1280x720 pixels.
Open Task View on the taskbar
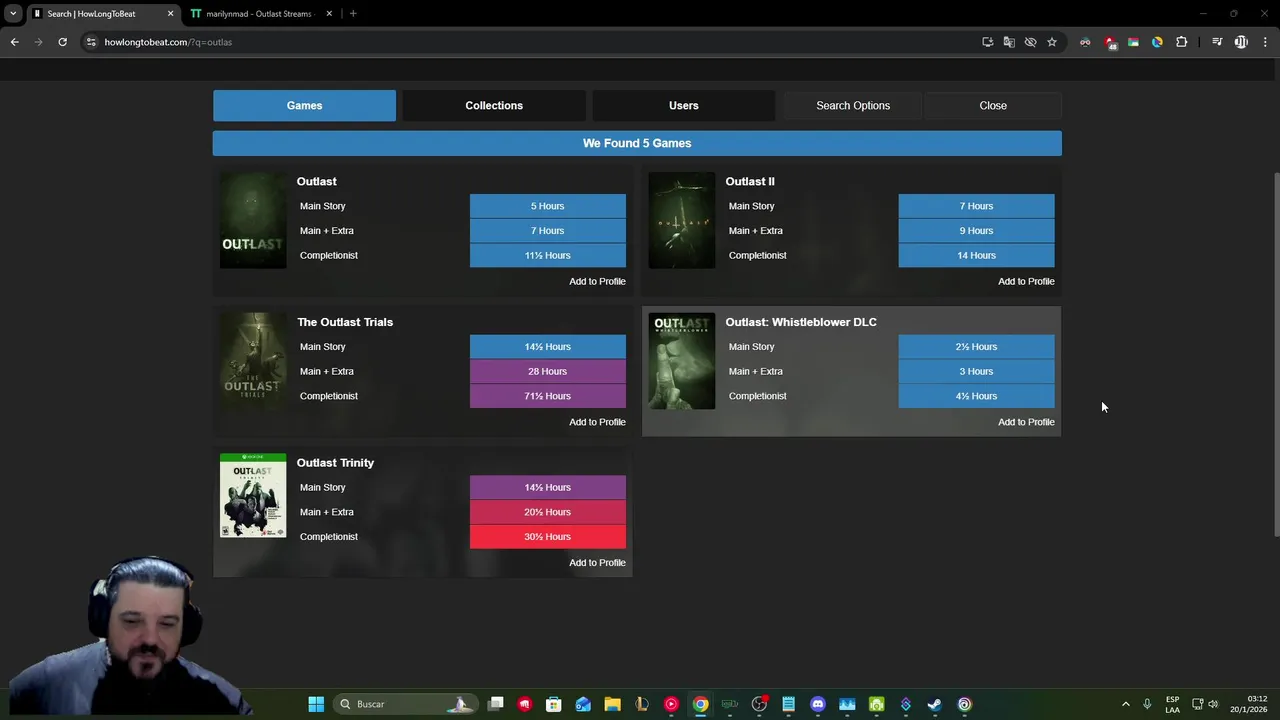[495, 704]
